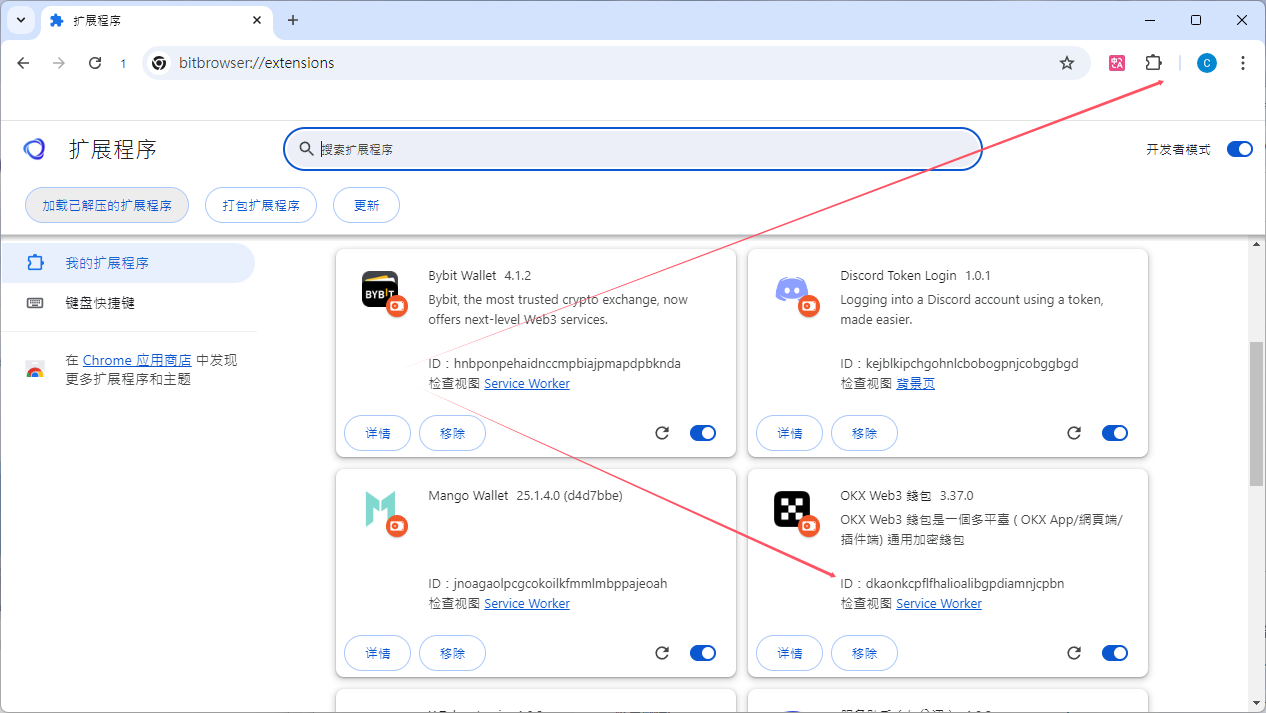1266x713 pixels.
Task: Remove Discord Token Login extension
Action: pos(864,433)
